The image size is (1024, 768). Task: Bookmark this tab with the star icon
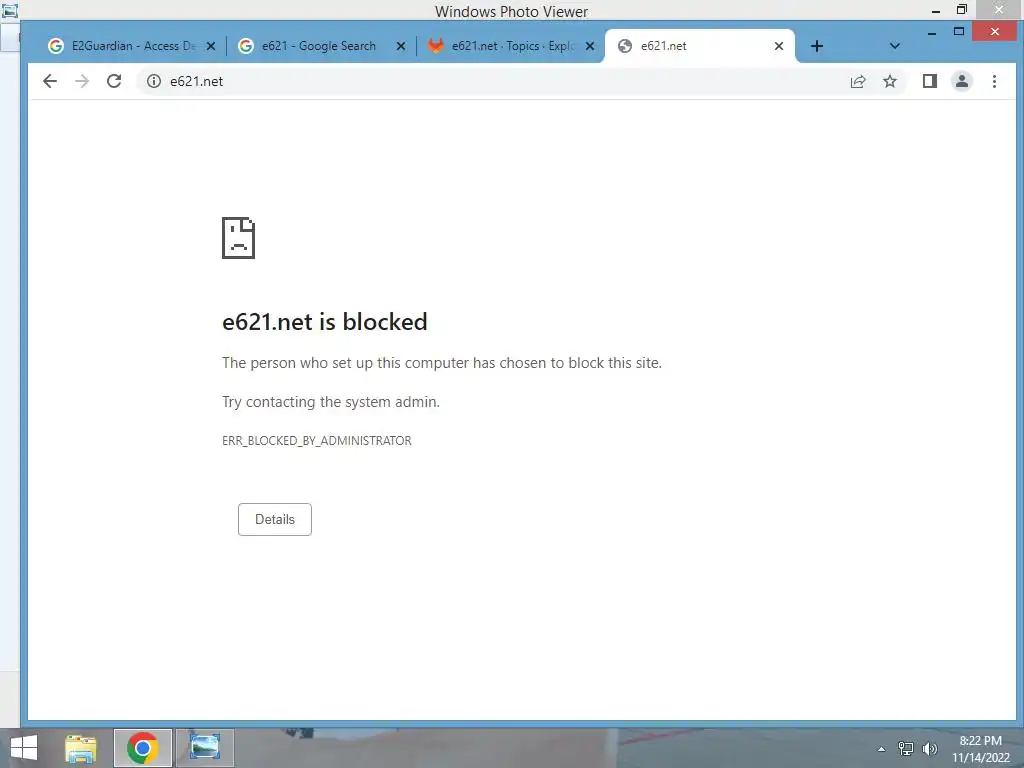point(889,81)
